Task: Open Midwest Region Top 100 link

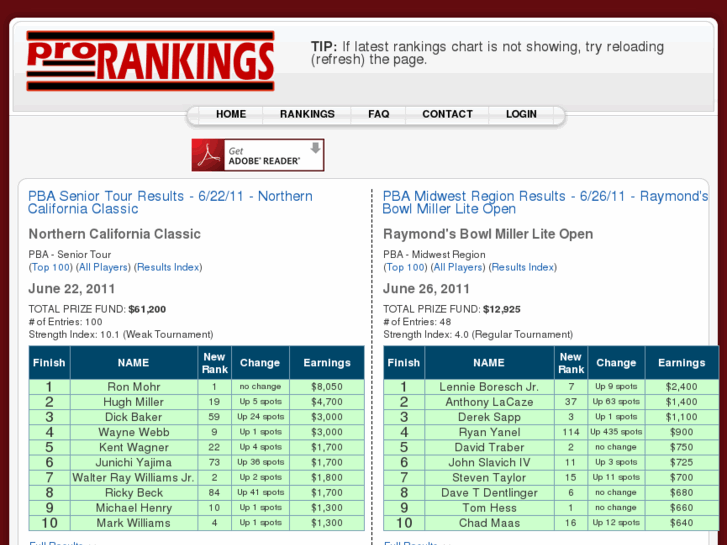Action: pos(405,267)
